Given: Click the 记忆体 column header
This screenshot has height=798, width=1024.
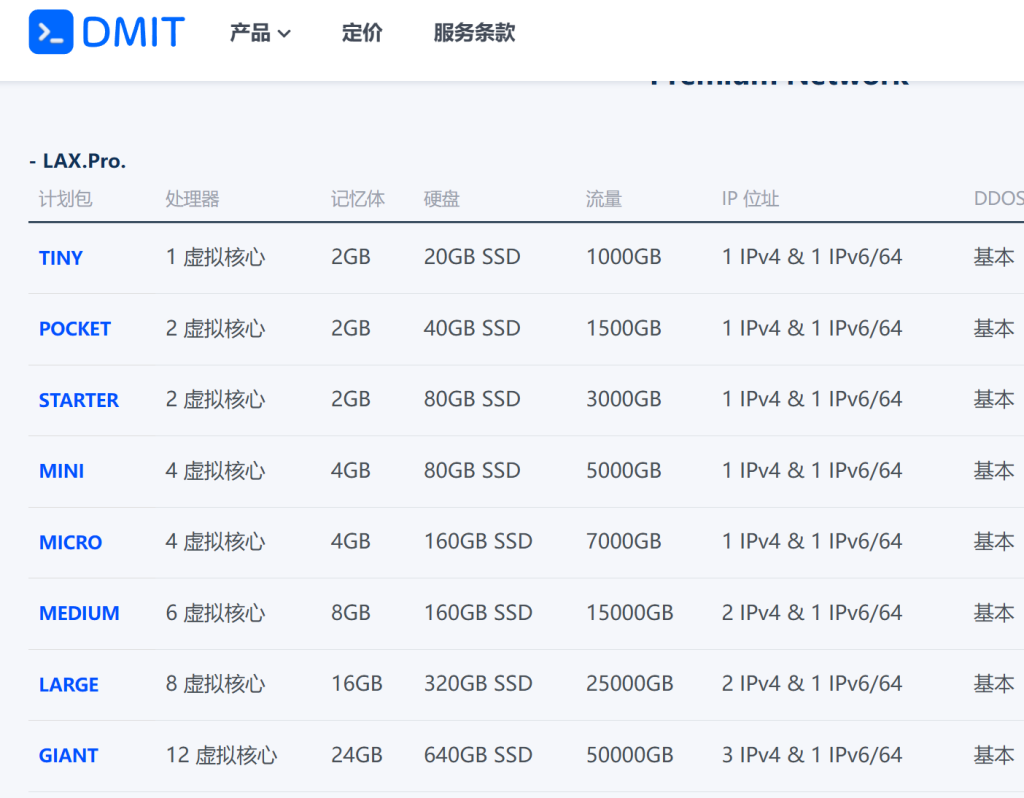Looking at the screenshot, I should [x=358, y=199].
